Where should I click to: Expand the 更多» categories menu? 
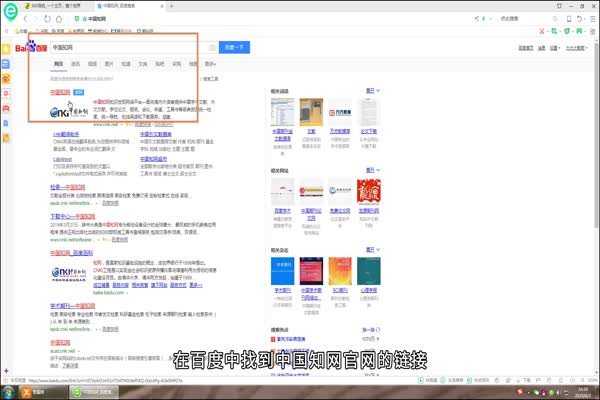210,64
